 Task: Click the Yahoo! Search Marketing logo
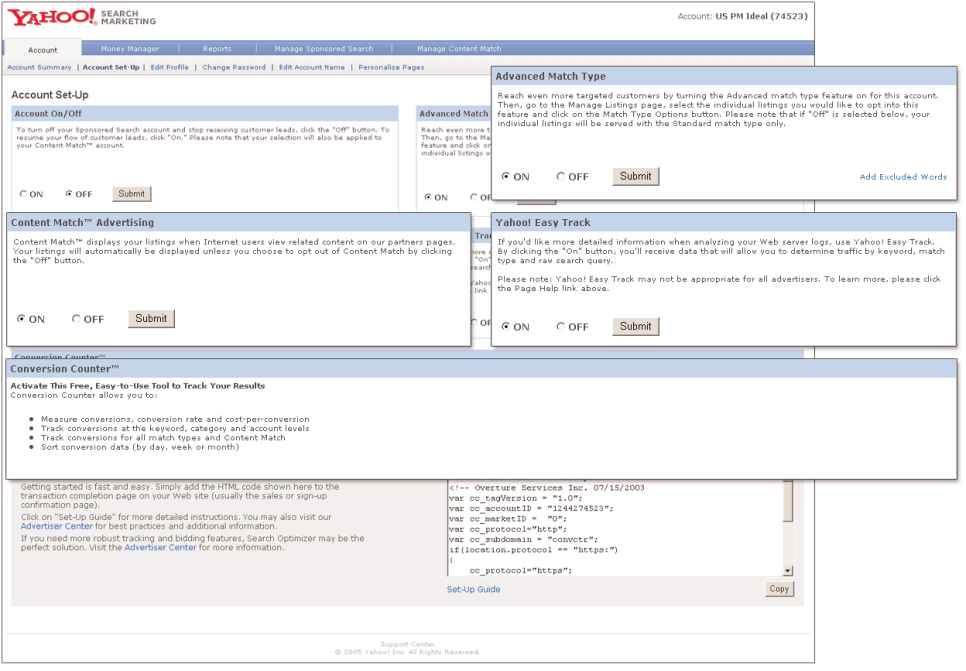(82, 17)
